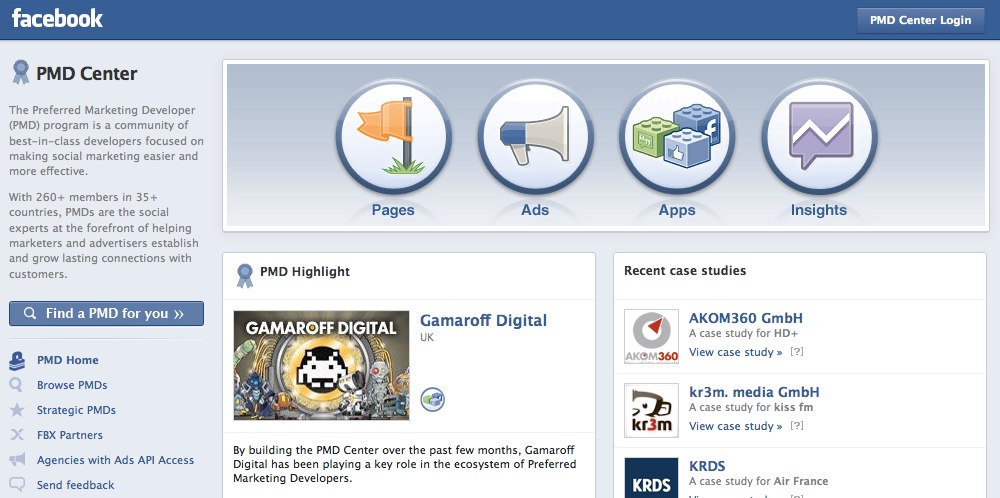
Task: Open Strategic PMDs link
Action: pos(77,410)
